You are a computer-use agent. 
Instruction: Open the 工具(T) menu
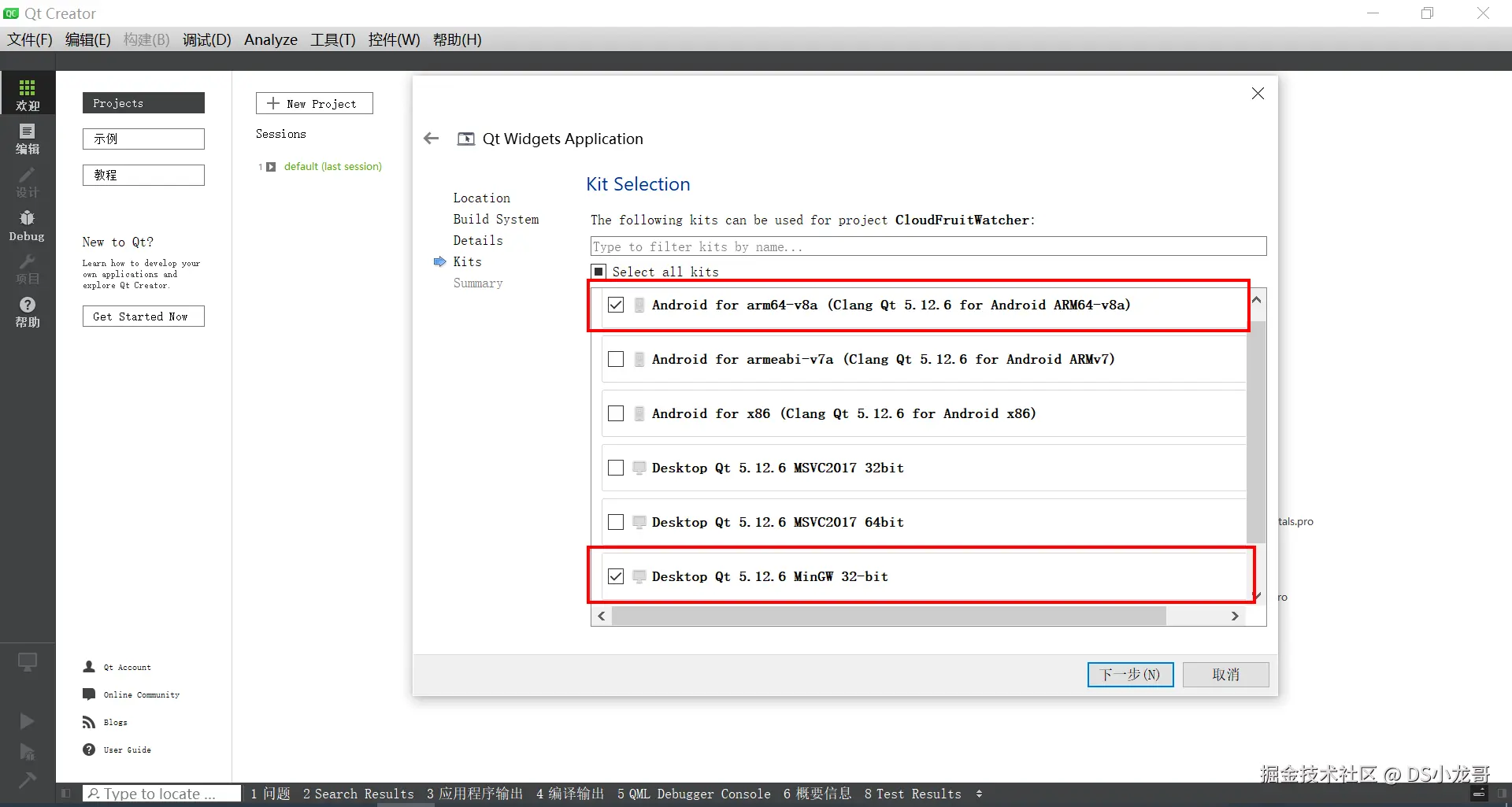[333, 39]
